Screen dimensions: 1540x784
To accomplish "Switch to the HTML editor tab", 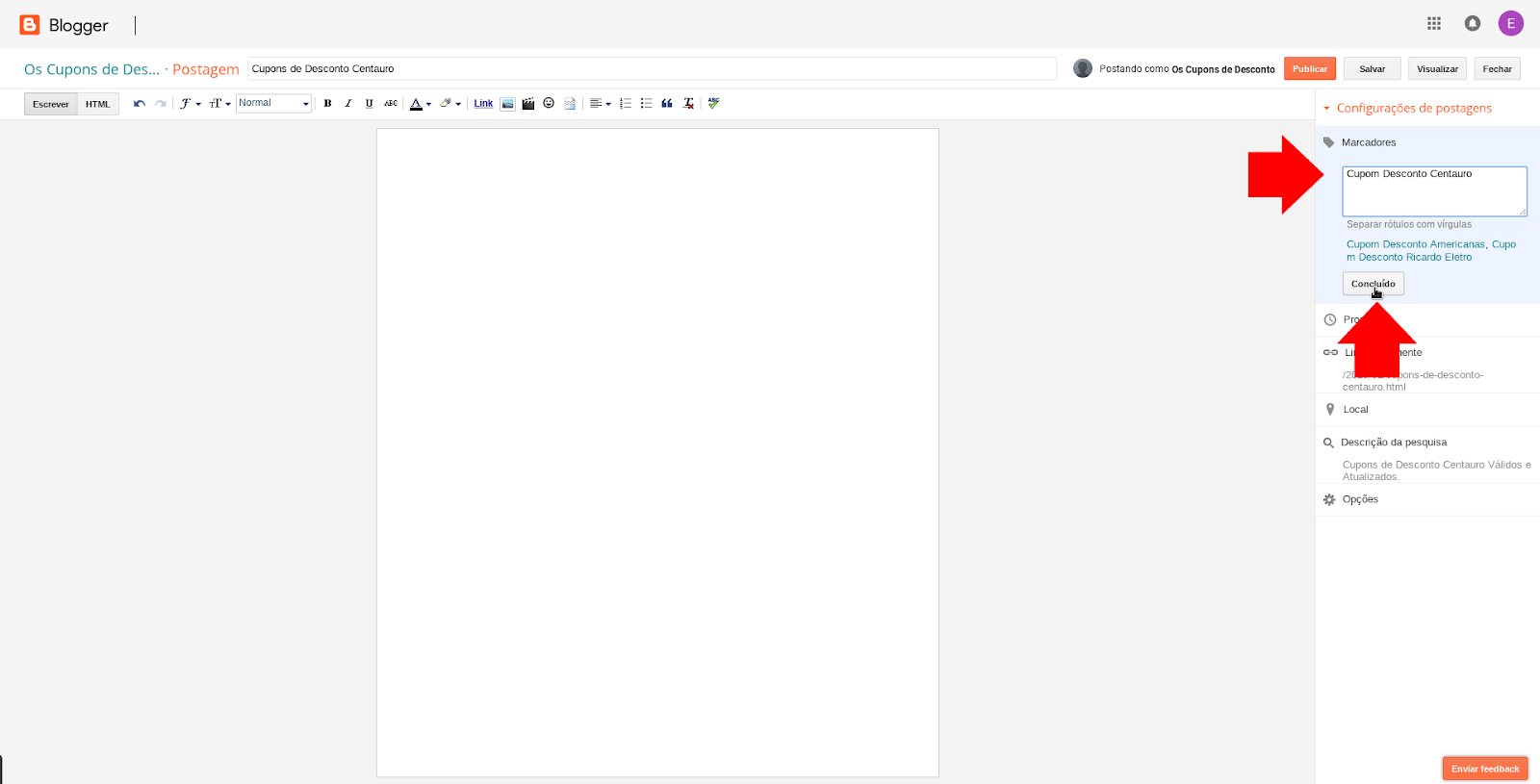I will tap(98, 104).
